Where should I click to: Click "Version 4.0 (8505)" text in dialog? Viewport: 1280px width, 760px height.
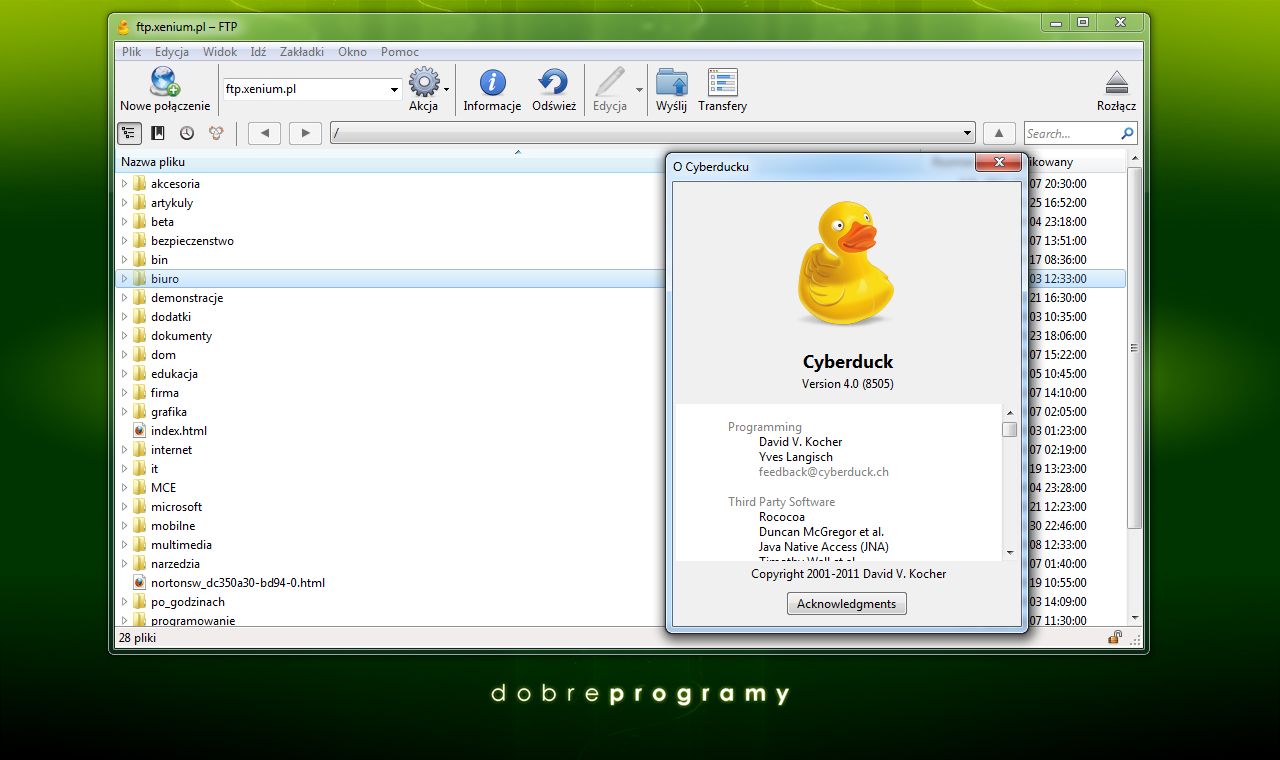(x=847, y=384)
